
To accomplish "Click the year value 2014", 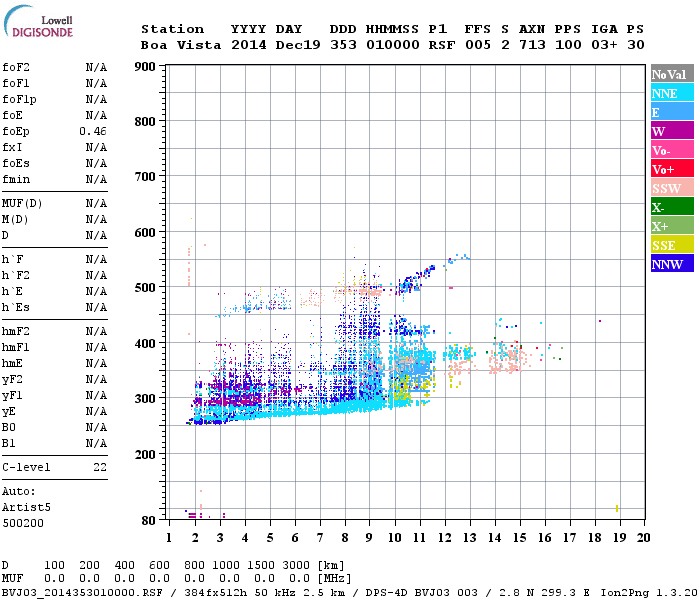I will click(x=249, y=45).
